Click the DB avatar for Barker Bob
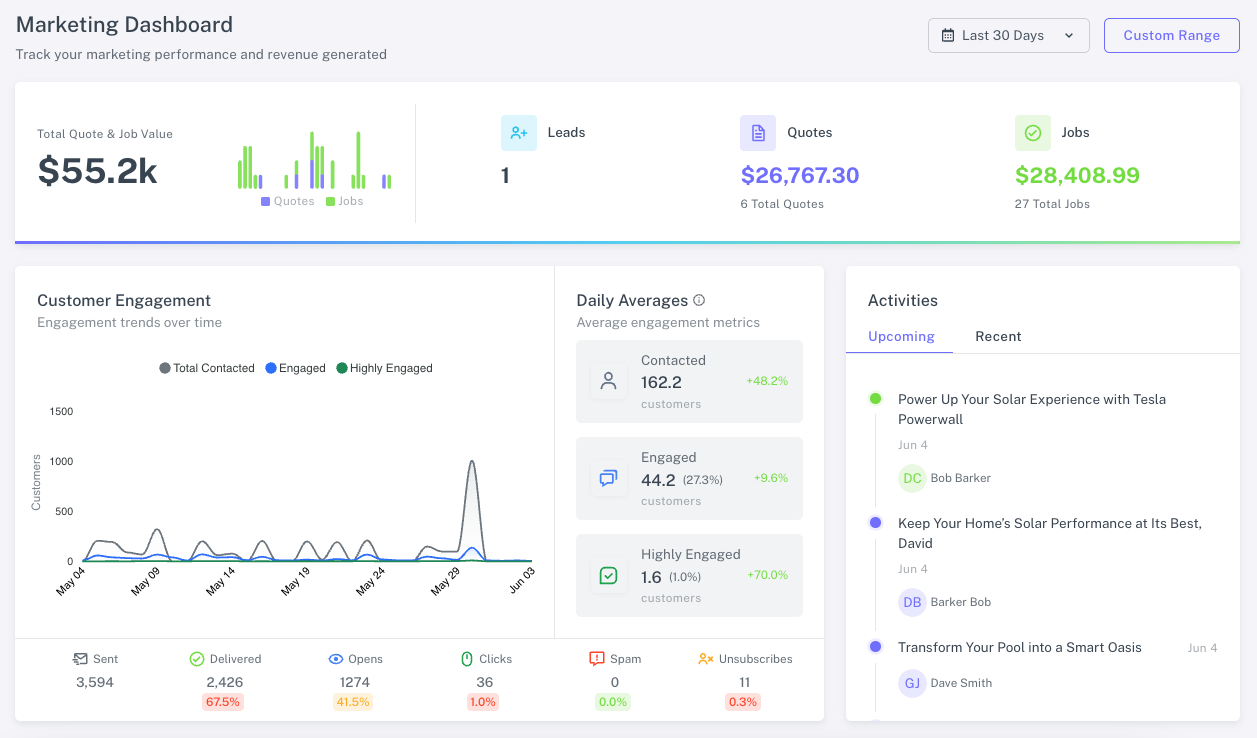The width and height of the screenshot is (1257, 738). pos(912,602)
